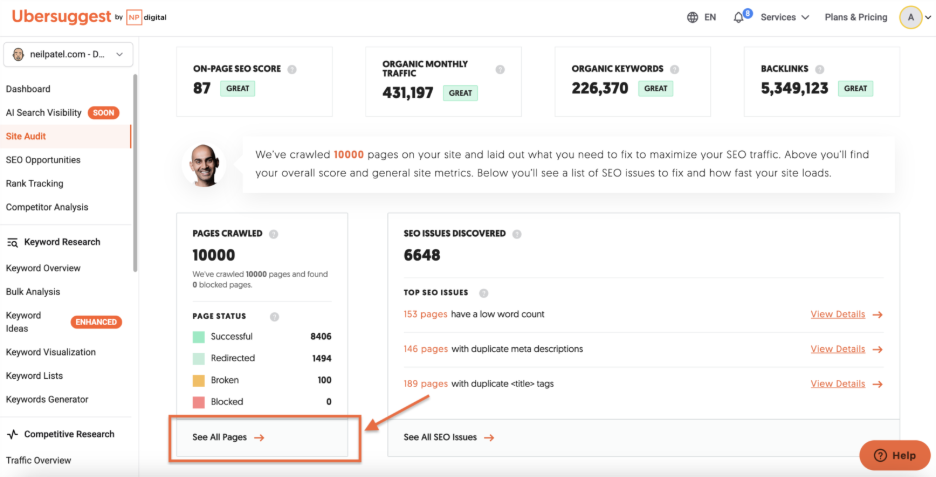
Task: Show Organic Monthly Traffic help icon
Action: tap(500, 69)
